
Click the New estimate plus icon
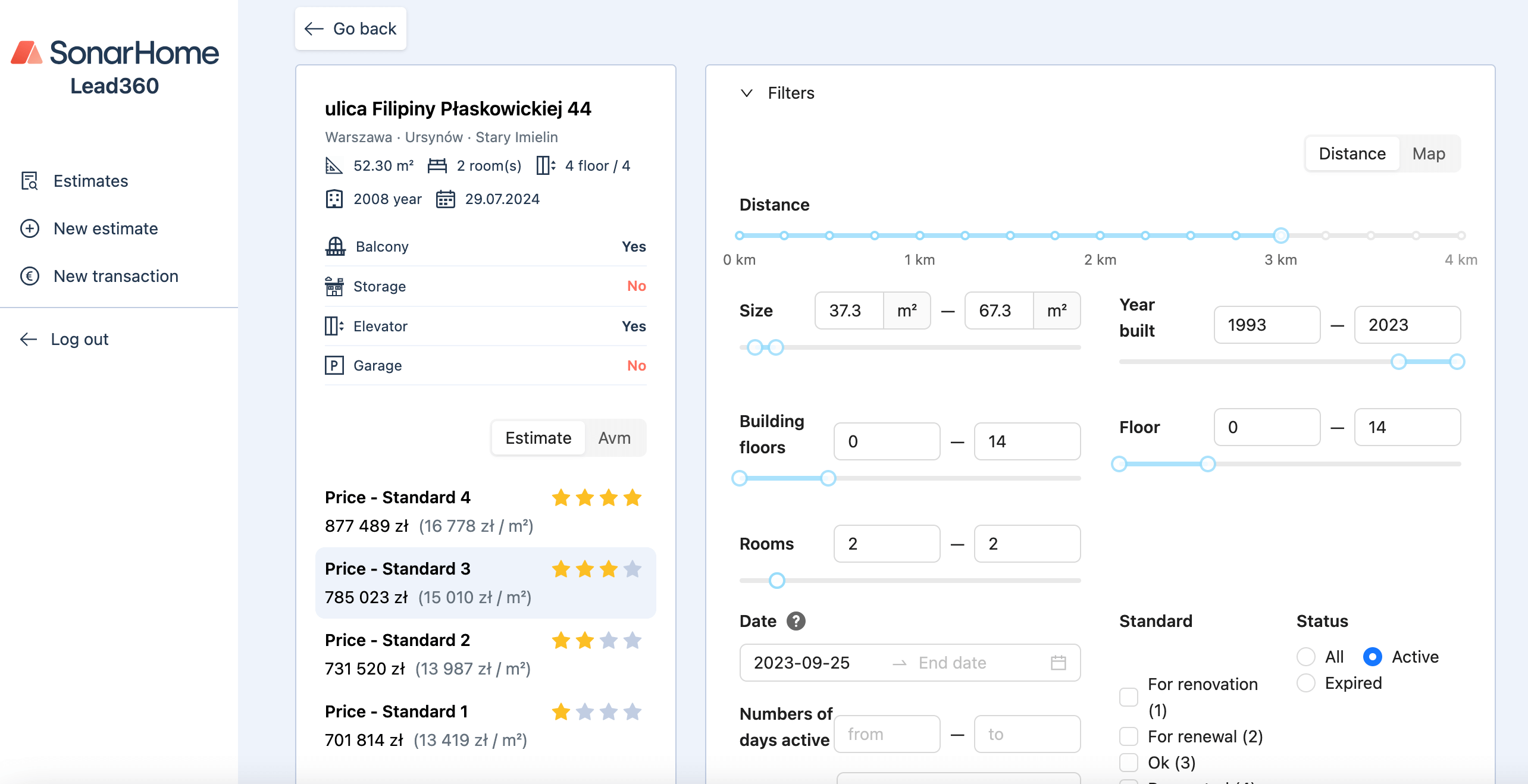tap(29, 228)
